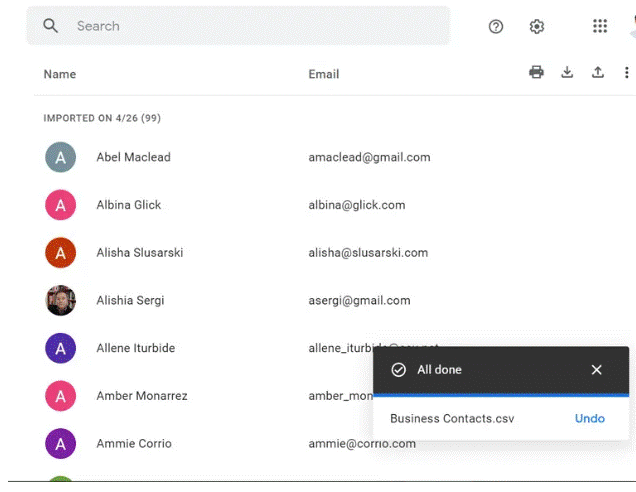Click Alishia Sergi's profile photo
This screenshot has height=492, width=636.
pos(60,300)
